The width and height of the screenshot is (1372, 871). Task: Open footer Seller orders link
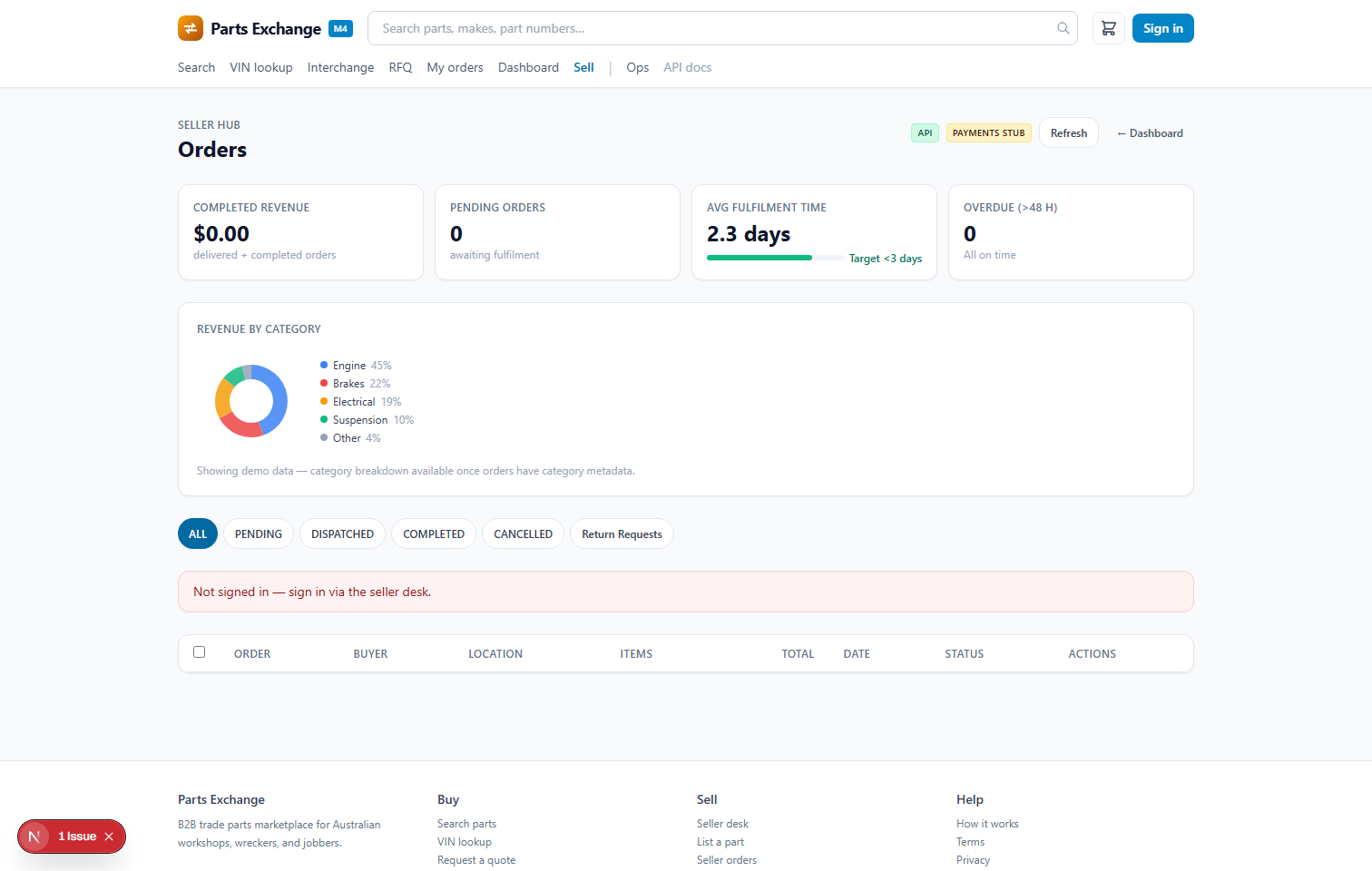(727, 860)
